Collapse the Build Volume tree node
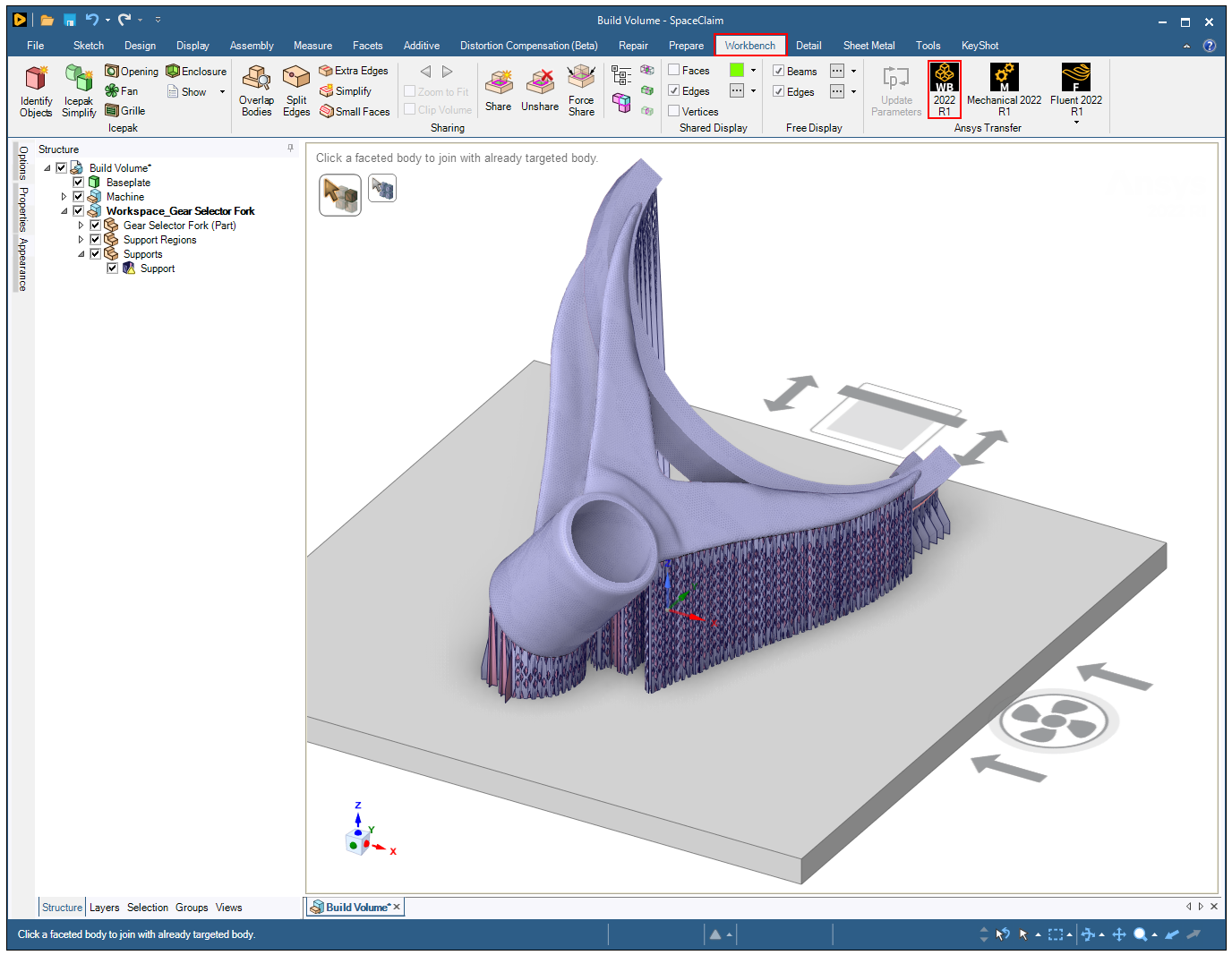The height and width of the screenshot is (955, 1232). point(47,167)
